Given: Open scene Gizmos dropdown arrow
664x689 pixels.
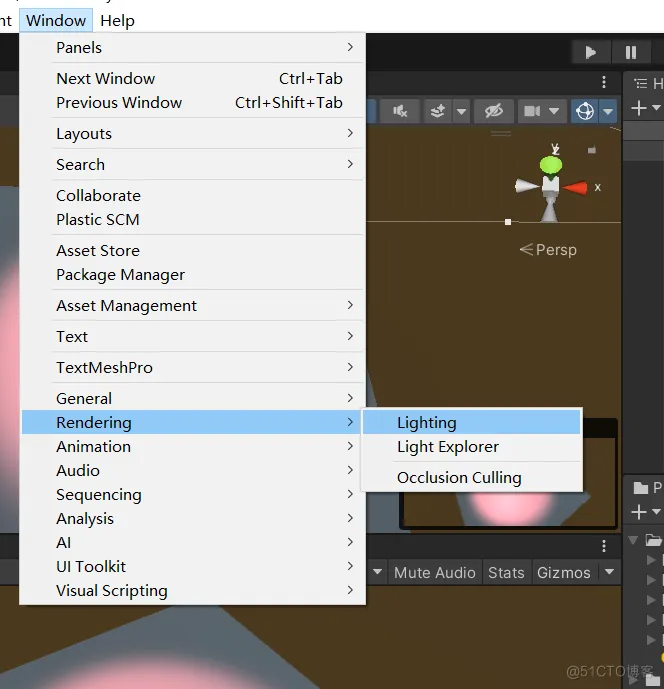Looking at the screenshot, I should [x=608, y=111].
